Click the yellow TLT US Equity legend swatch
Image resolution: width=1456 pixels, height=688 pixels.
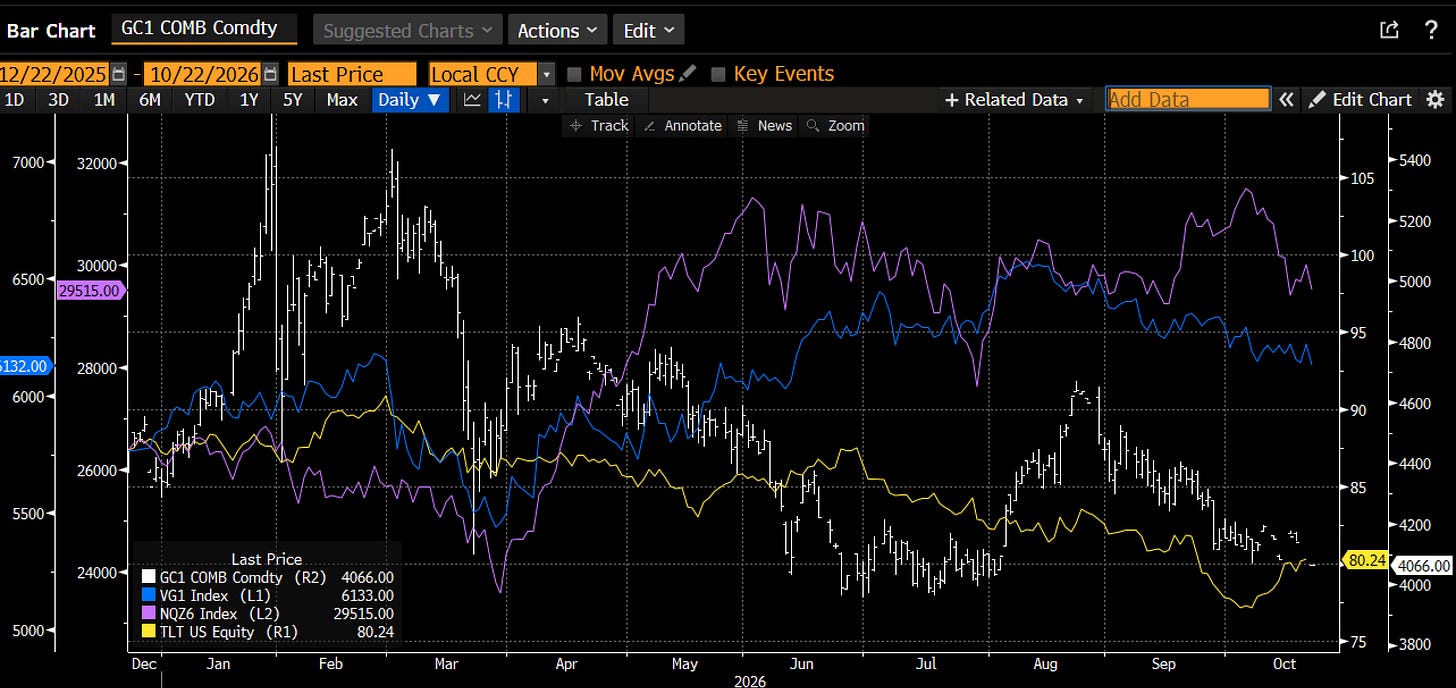[149, 632]
